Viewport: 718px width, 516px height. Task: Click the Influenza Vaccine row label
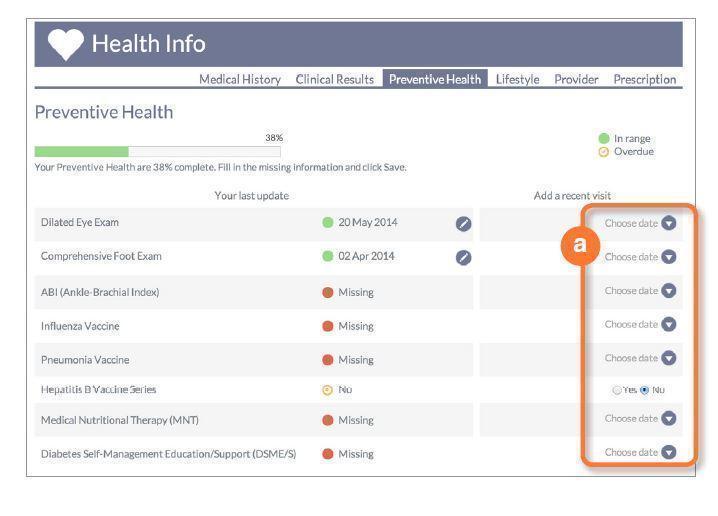tap(80, 326)
